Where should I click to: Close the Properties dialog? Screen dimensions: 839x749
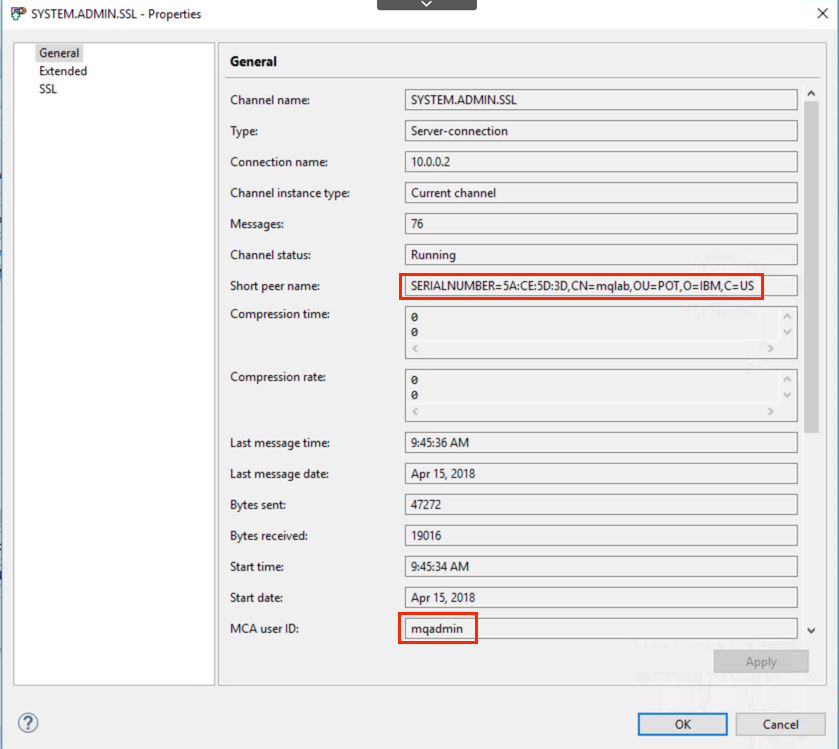click(x=822, y=13)
